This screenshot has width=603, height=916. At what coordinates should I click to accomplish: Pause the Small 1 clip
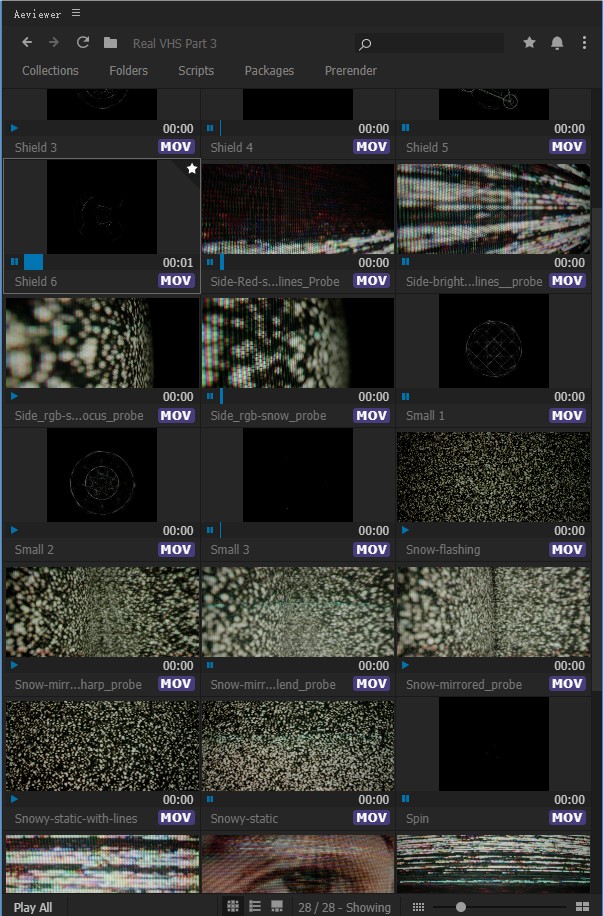click(x=406, y=396)
